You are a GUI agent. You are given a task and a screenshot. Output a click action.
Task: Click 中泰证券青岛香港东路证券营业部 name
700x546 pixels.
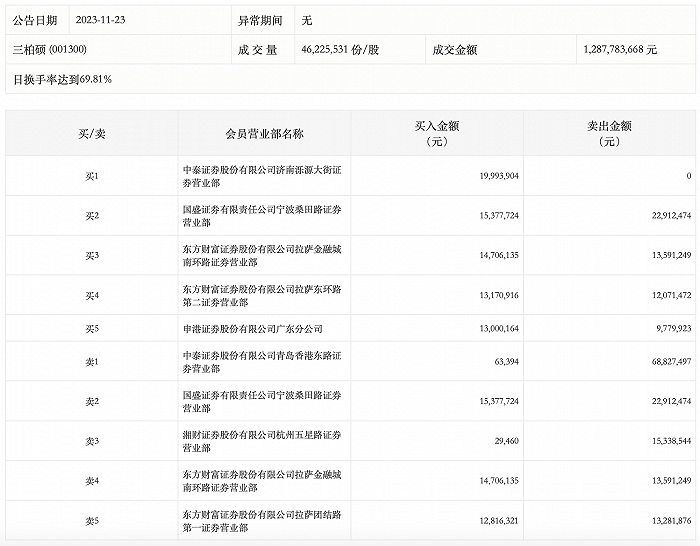click(262, 362)
